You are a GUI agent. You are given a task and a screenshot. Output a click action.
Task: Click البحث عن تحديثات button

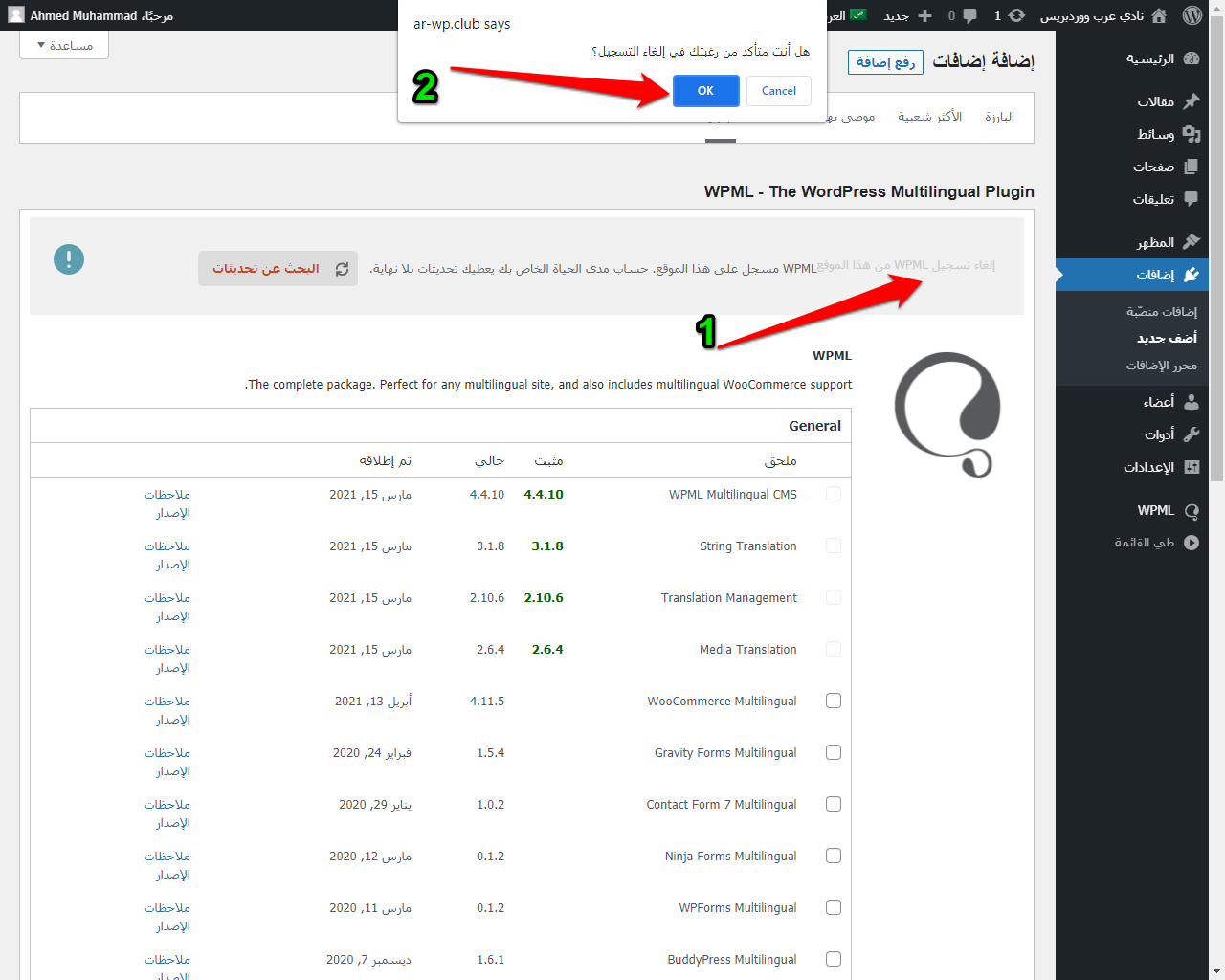278,269
